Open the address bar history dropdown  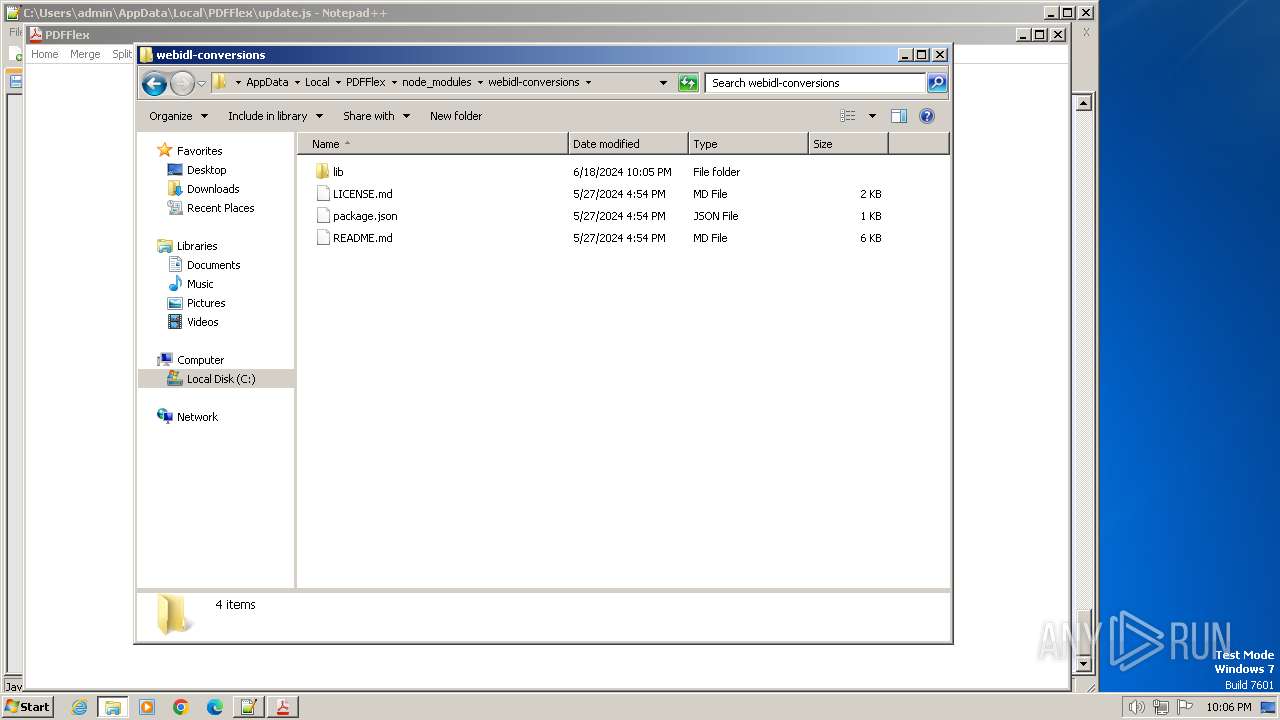coord(663,83)
